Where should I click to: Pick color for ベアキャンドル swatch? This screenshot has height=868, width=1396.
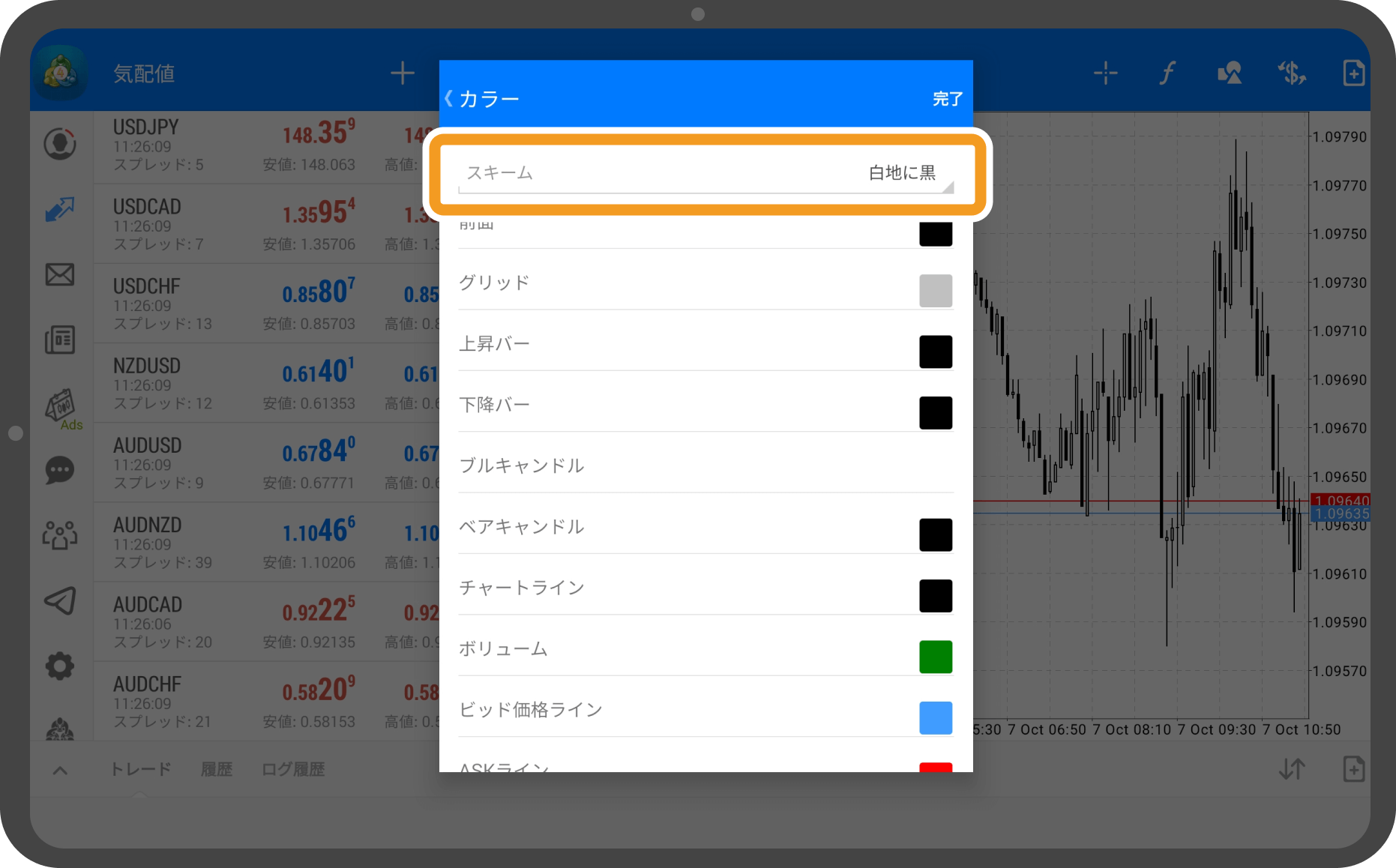[936, 534]
